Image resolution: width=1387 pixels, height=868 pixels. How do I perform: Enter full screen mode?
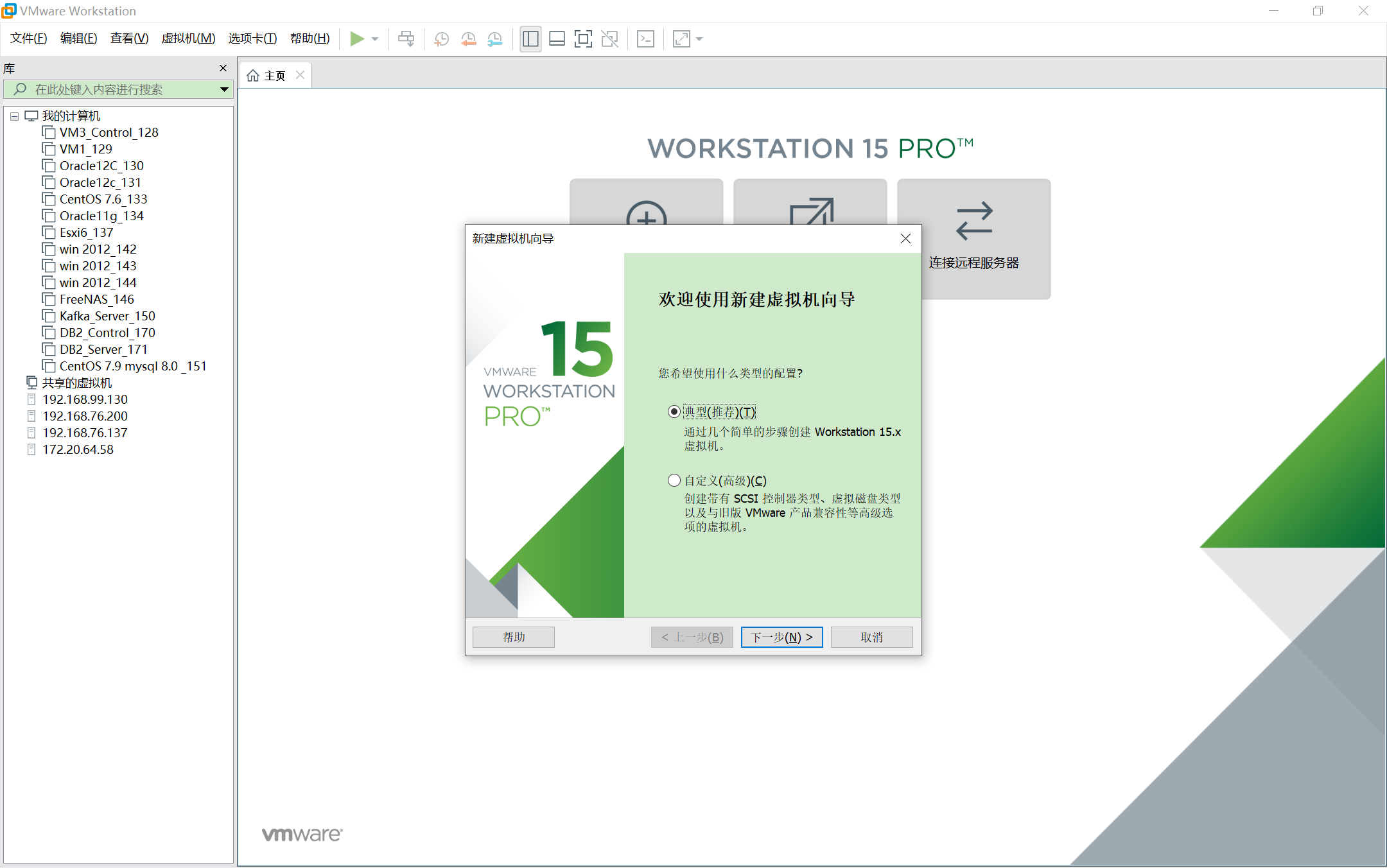click(x=583, y=39)
